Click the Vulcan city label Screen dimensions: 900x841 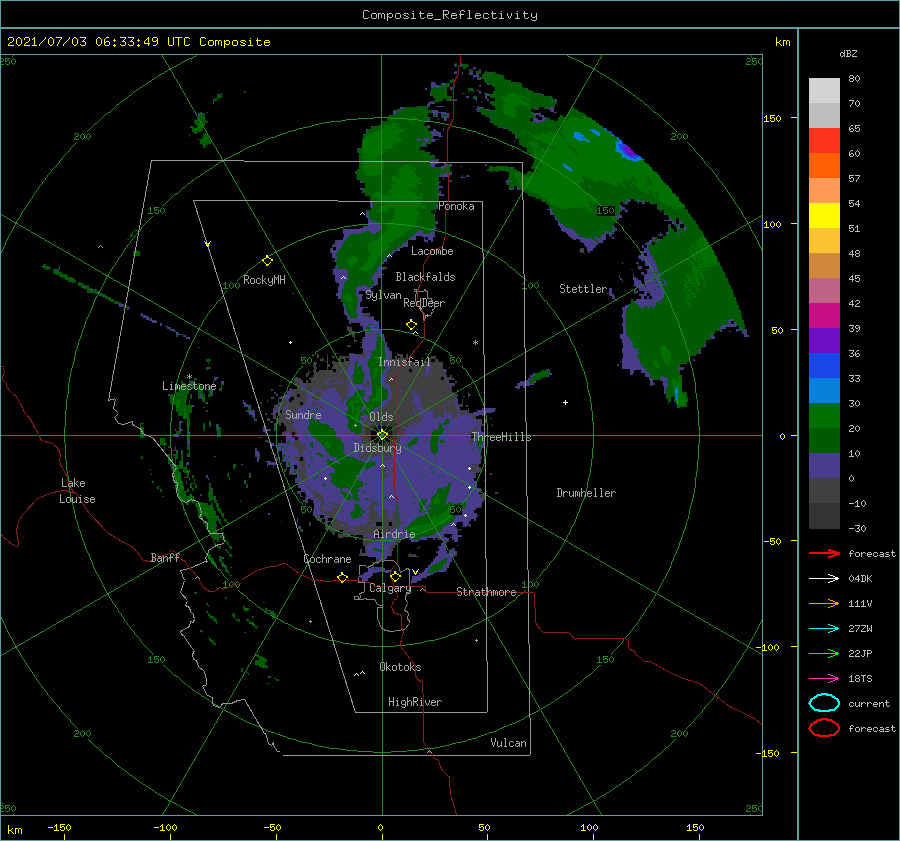508,743
